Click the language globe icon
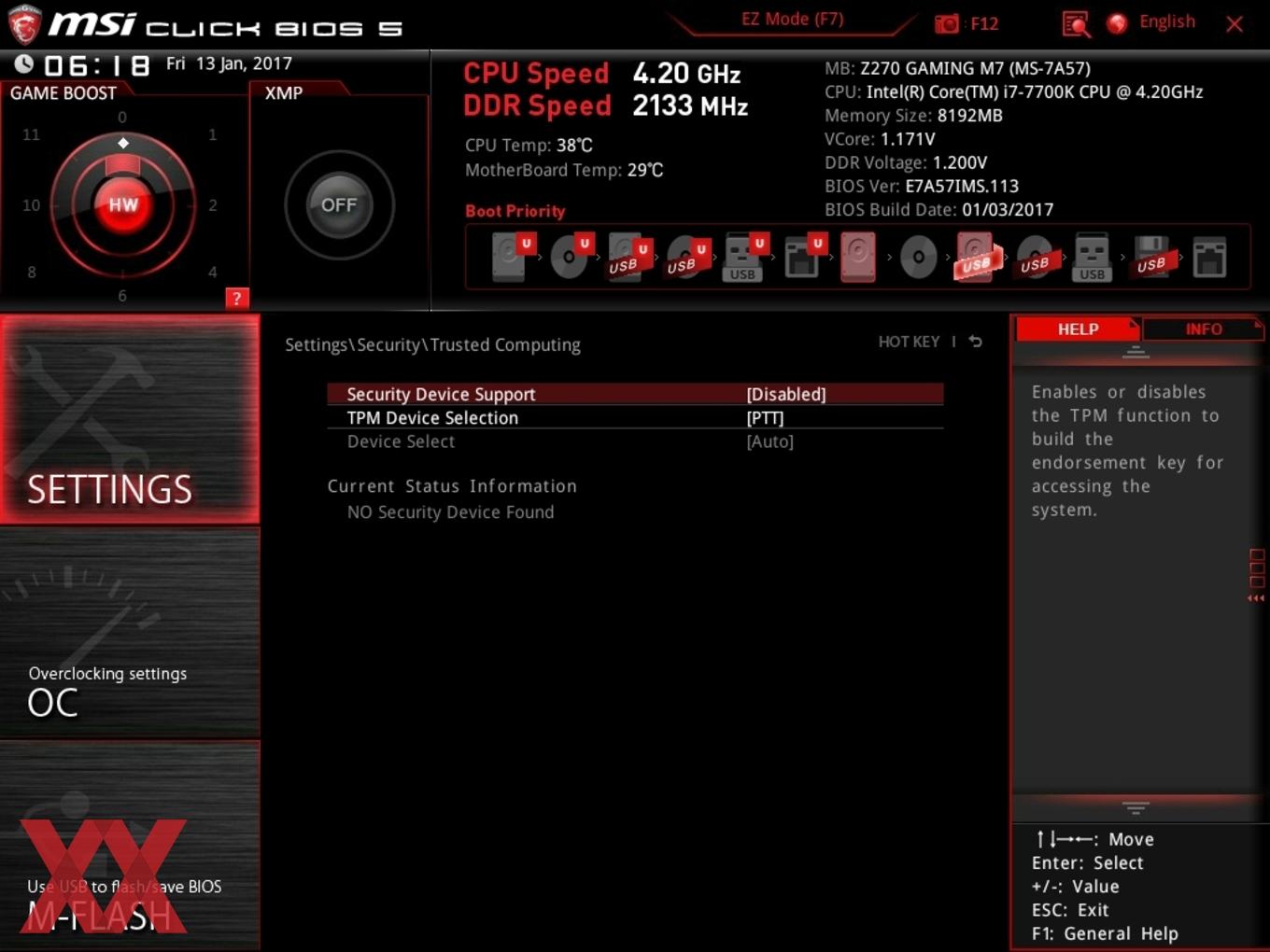The height and width of the screenshot is (952, 1270). pos(1117,23)
